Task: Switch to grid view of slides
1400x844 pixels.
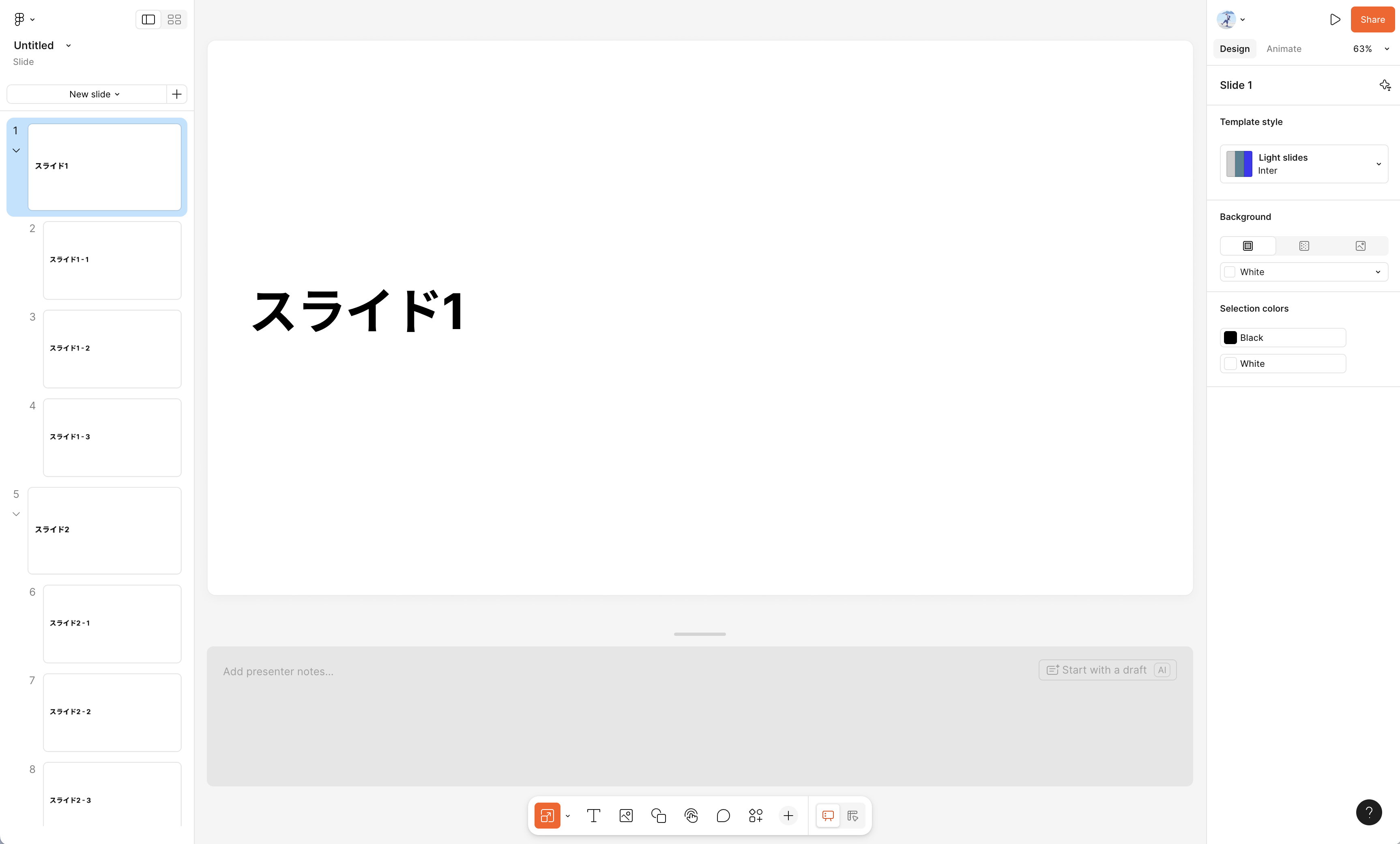Action: 174,19
